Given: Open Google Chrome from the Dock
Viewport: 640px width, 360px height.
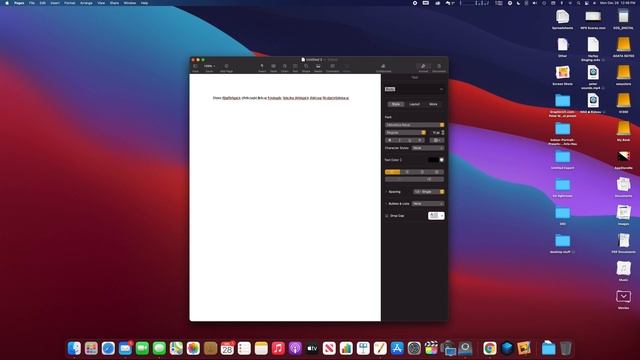Looking at the screenshot, I should click(490, 348).
